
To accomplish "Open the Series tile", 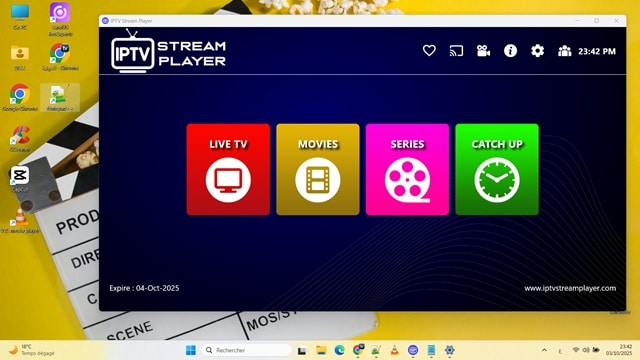I will tap(407, 169).
